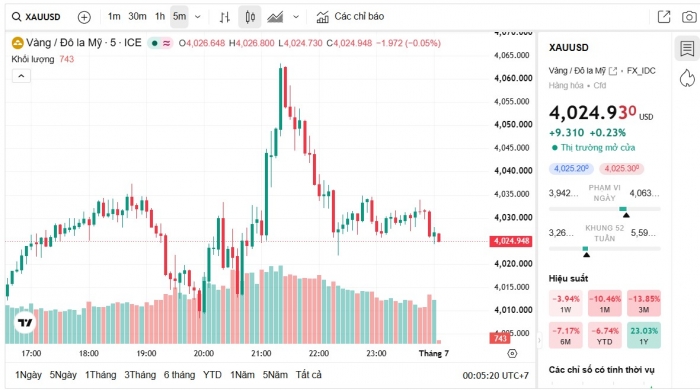Open chart in popup window icon
Screen dimensions: 700x390
pyautogui.click(x=664, y=17)
